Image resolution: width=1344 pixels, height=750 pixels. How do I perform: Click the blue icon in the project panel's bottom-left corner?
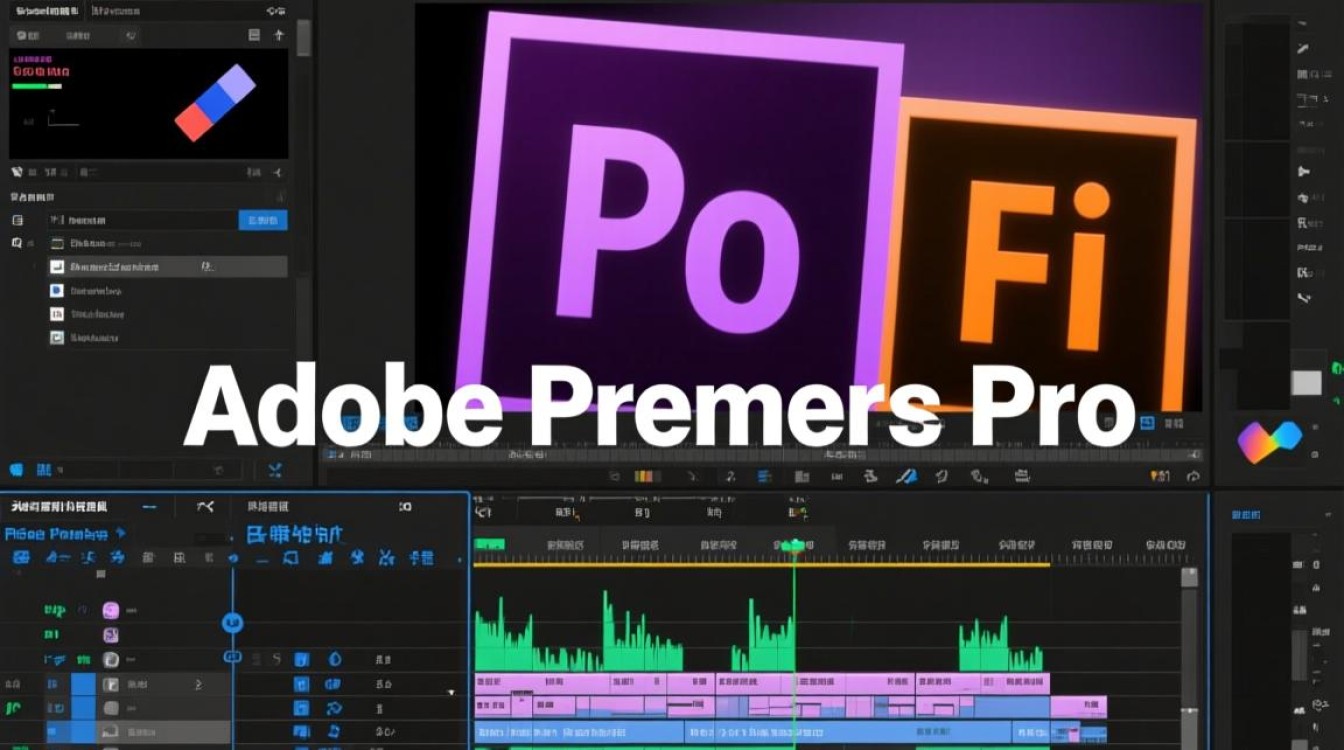16,469
